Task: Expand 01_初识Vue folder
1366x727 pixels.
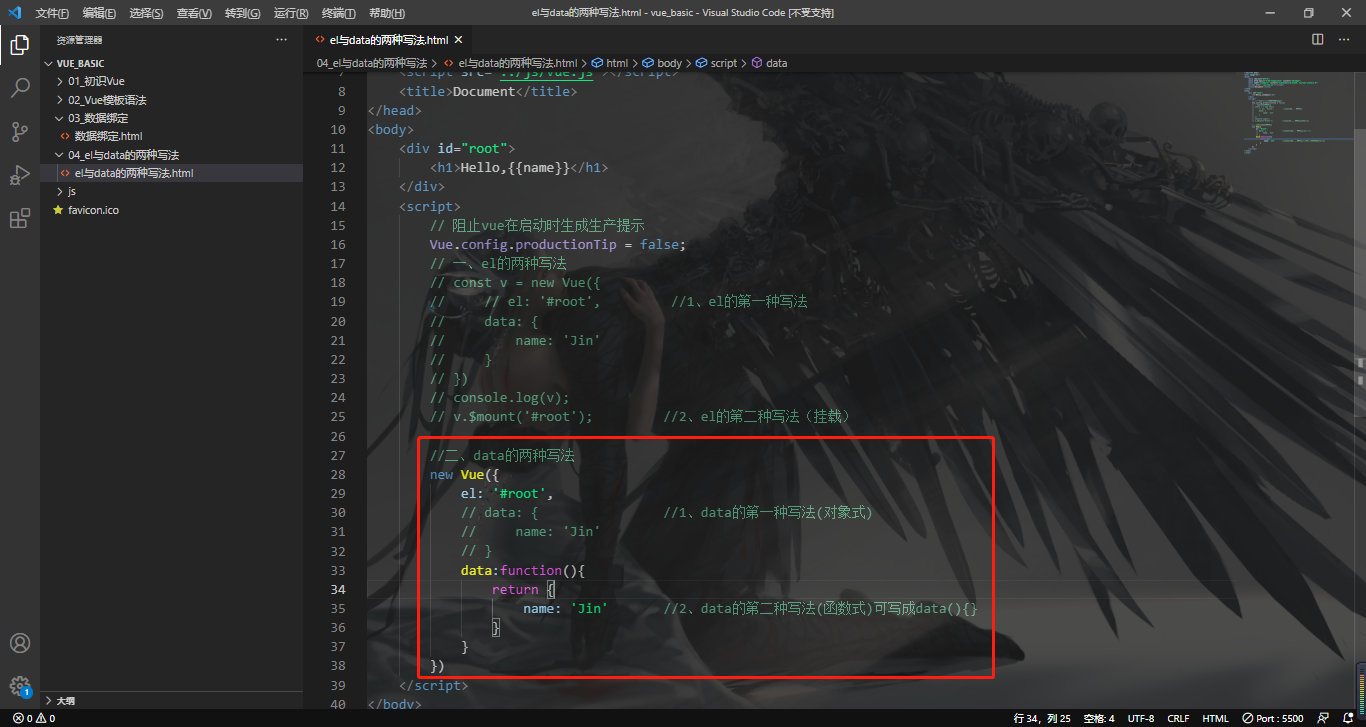Action: click(171, 81)
